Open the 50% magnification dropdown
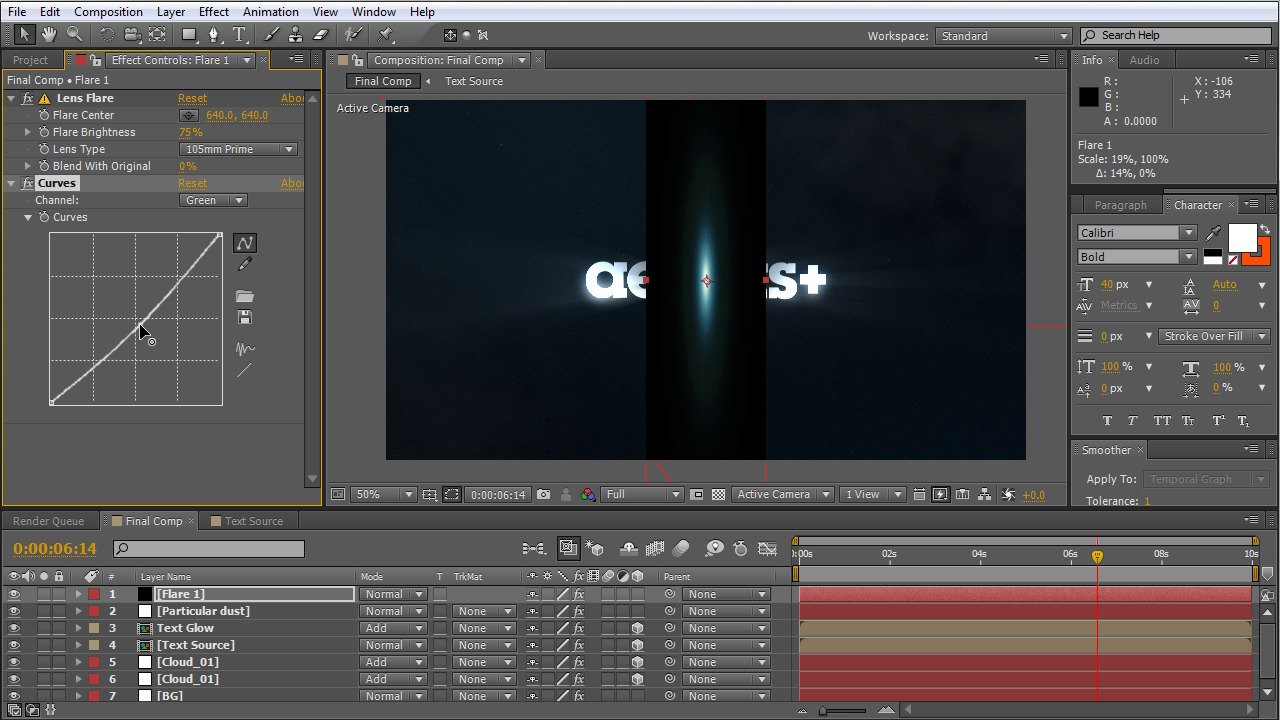This screenshot has height=720, width=1280. [384, 494]
